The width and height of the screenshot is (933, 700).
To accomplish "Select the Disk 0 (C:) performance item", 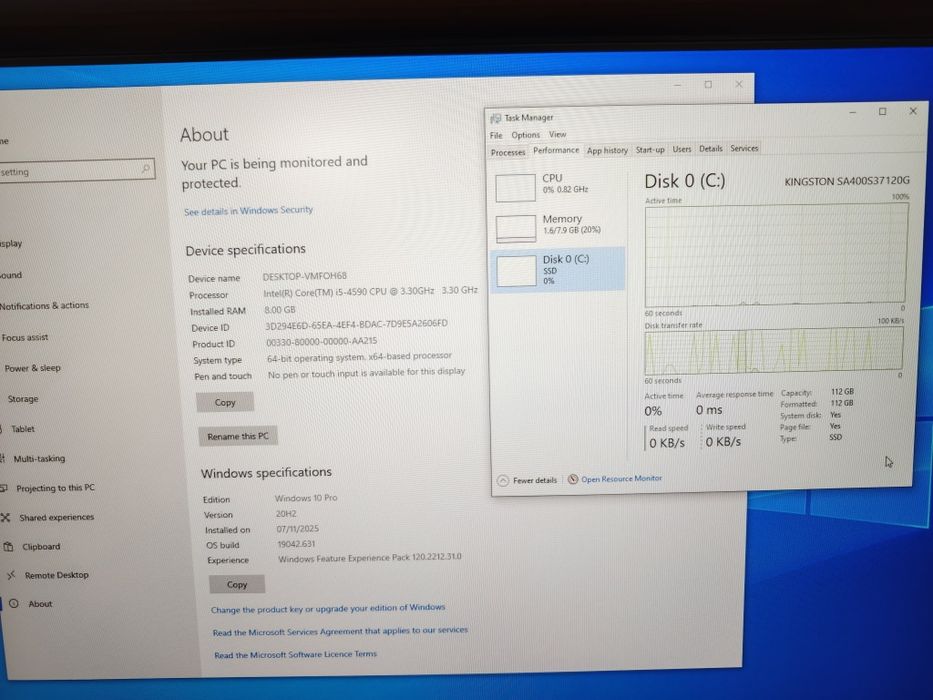I will 558,269.
